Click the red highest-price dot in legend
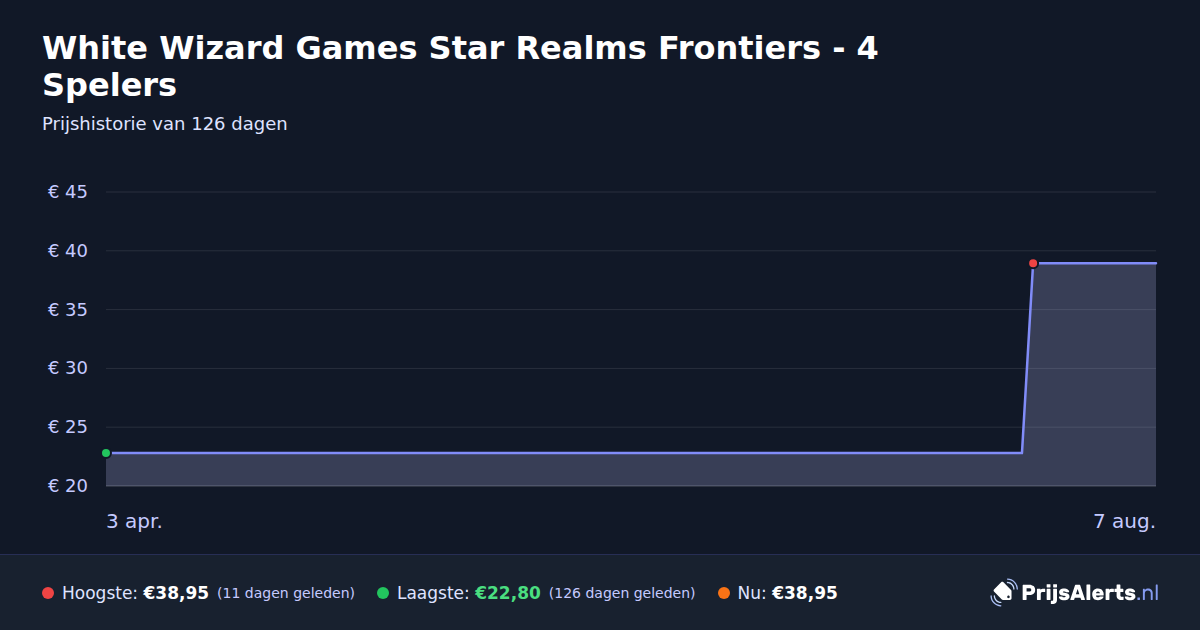The height and width of the screenshot is (630, 1200). (x=48, y=593)
